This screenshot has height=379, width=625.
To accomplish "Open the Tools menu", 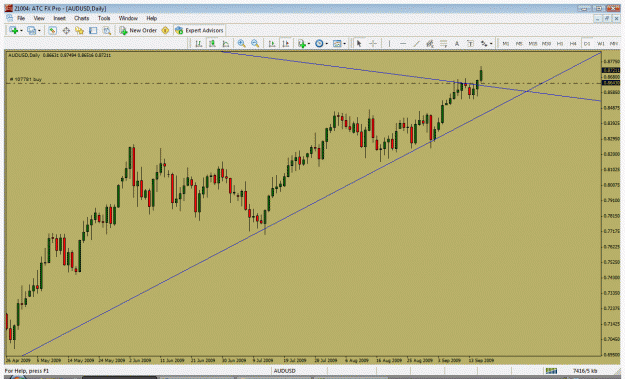I will [104, 18].
